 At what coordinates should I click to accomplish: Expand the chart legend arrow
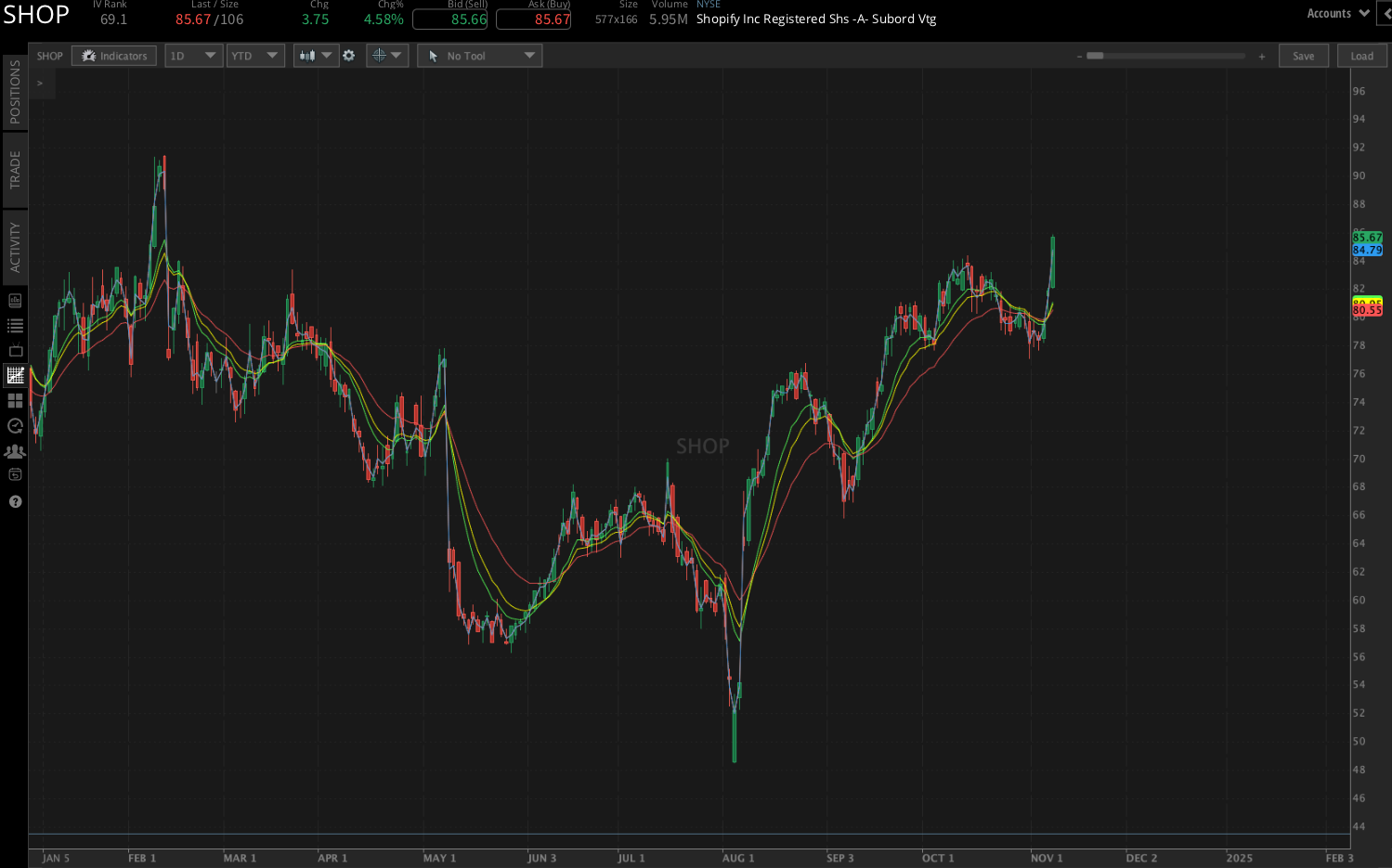pyautogui.click(x=40, y=84)
